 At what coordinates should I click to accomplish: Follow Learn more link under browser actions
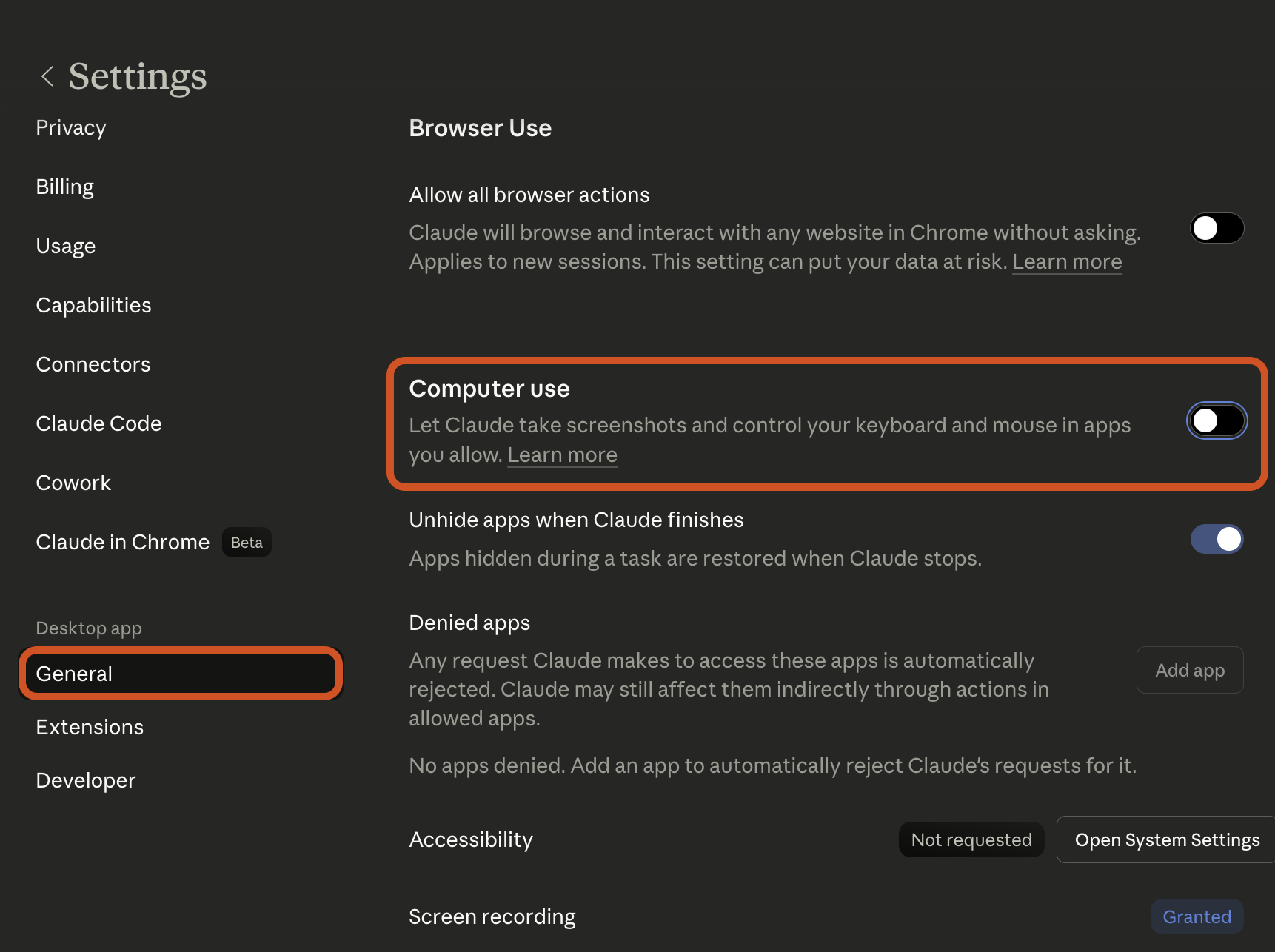[1066, 262]
